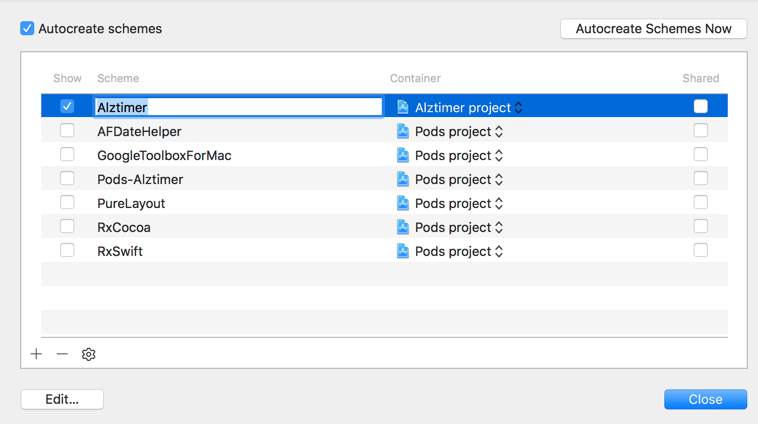758x424 pixels.
Task: Click the minus icon to remove scheme
Action: point(62,354)
